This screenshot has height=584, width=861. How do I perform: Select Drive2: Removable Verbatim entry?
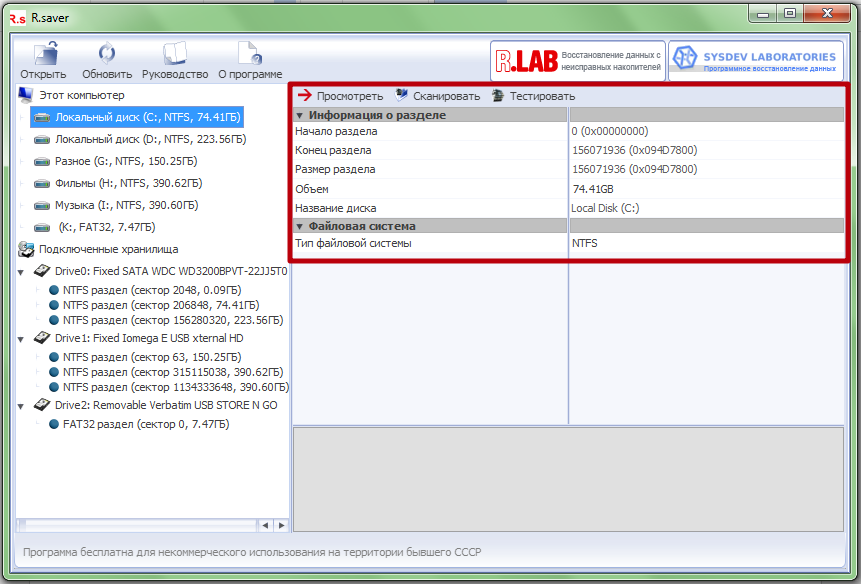pos(166,405)
